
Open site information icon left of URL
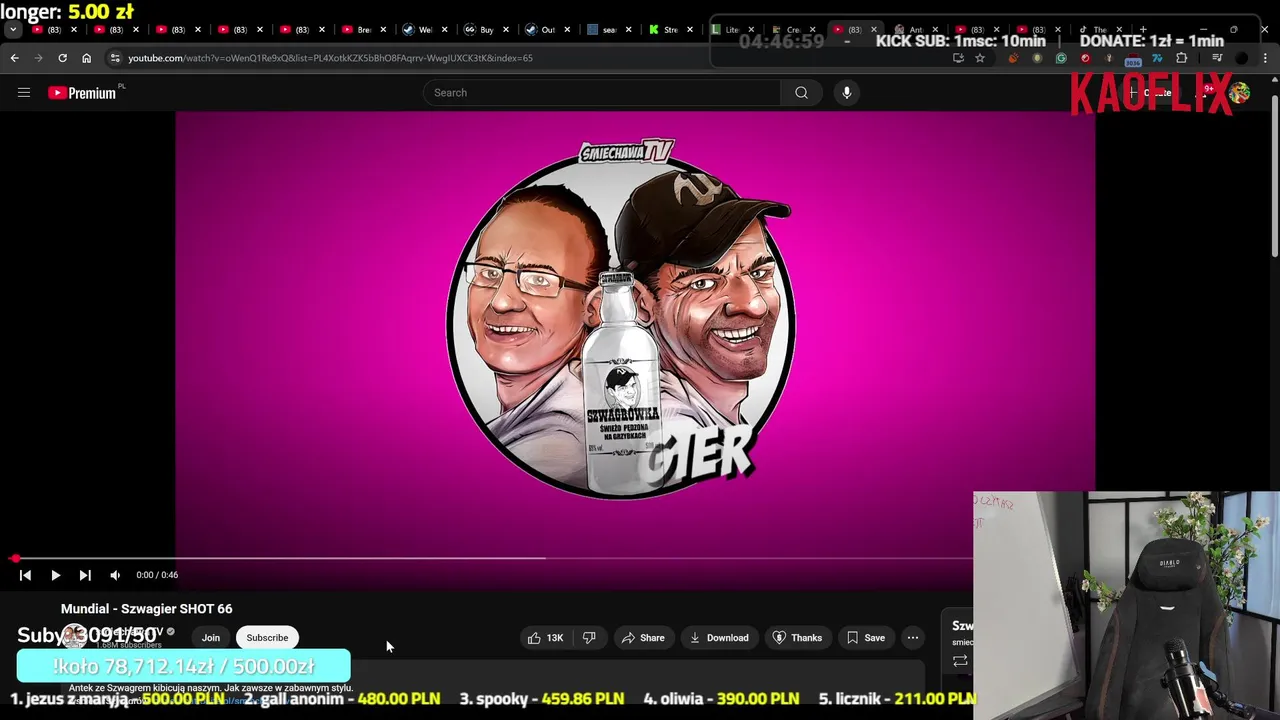pos(115,58)
